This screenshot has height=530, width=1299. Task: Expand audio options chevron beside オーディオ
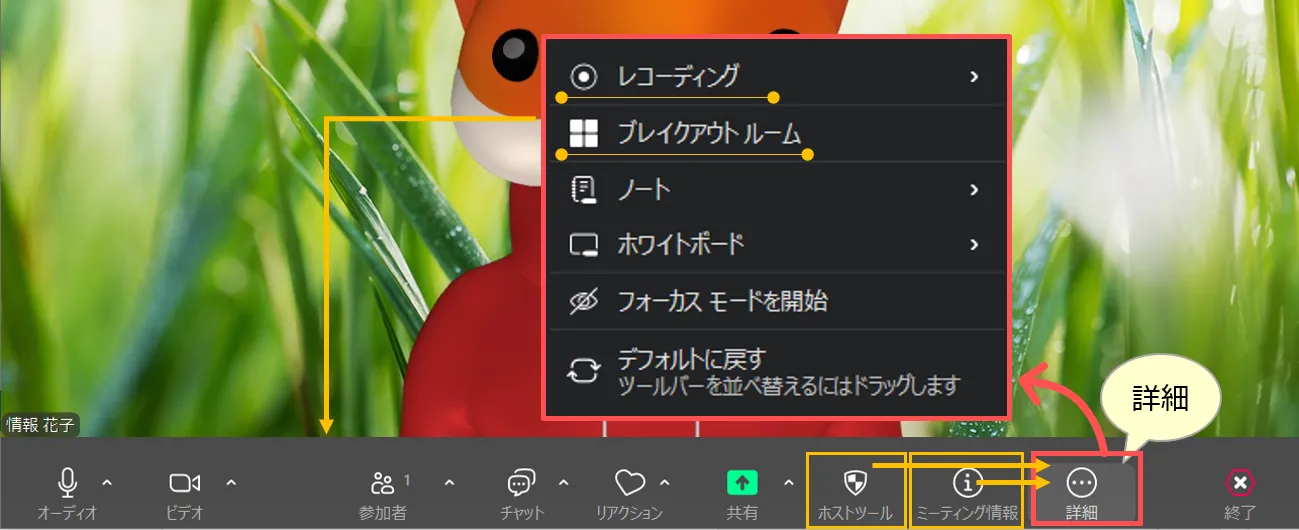pyautogui.click(x=108, y=483)
